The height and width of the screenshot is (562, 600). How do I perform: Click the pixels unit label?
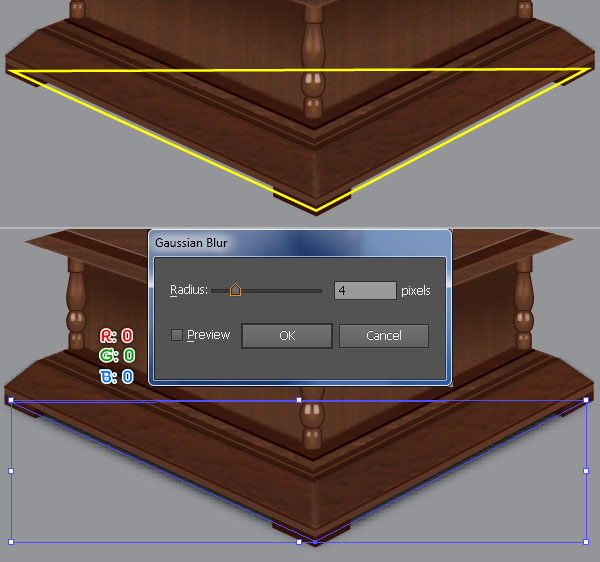click(x=416, y=291)
